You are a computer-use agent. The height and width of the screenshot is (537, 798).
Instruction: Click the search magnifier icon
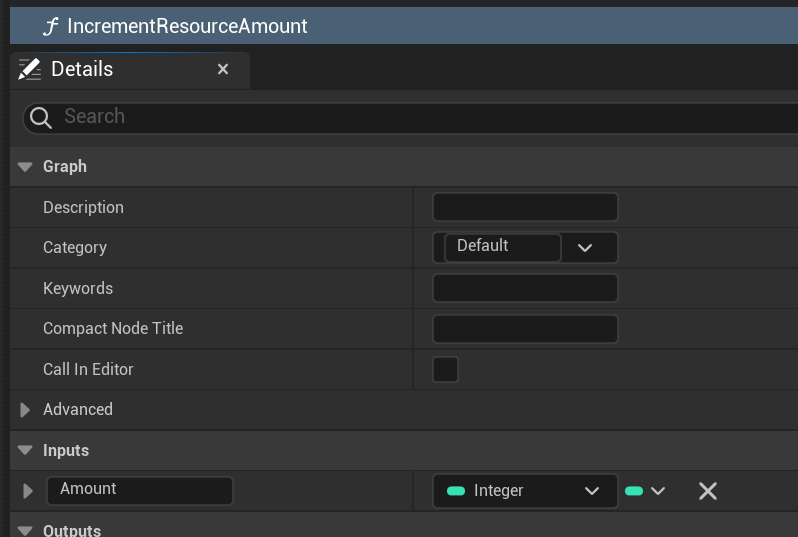[41, 118]
